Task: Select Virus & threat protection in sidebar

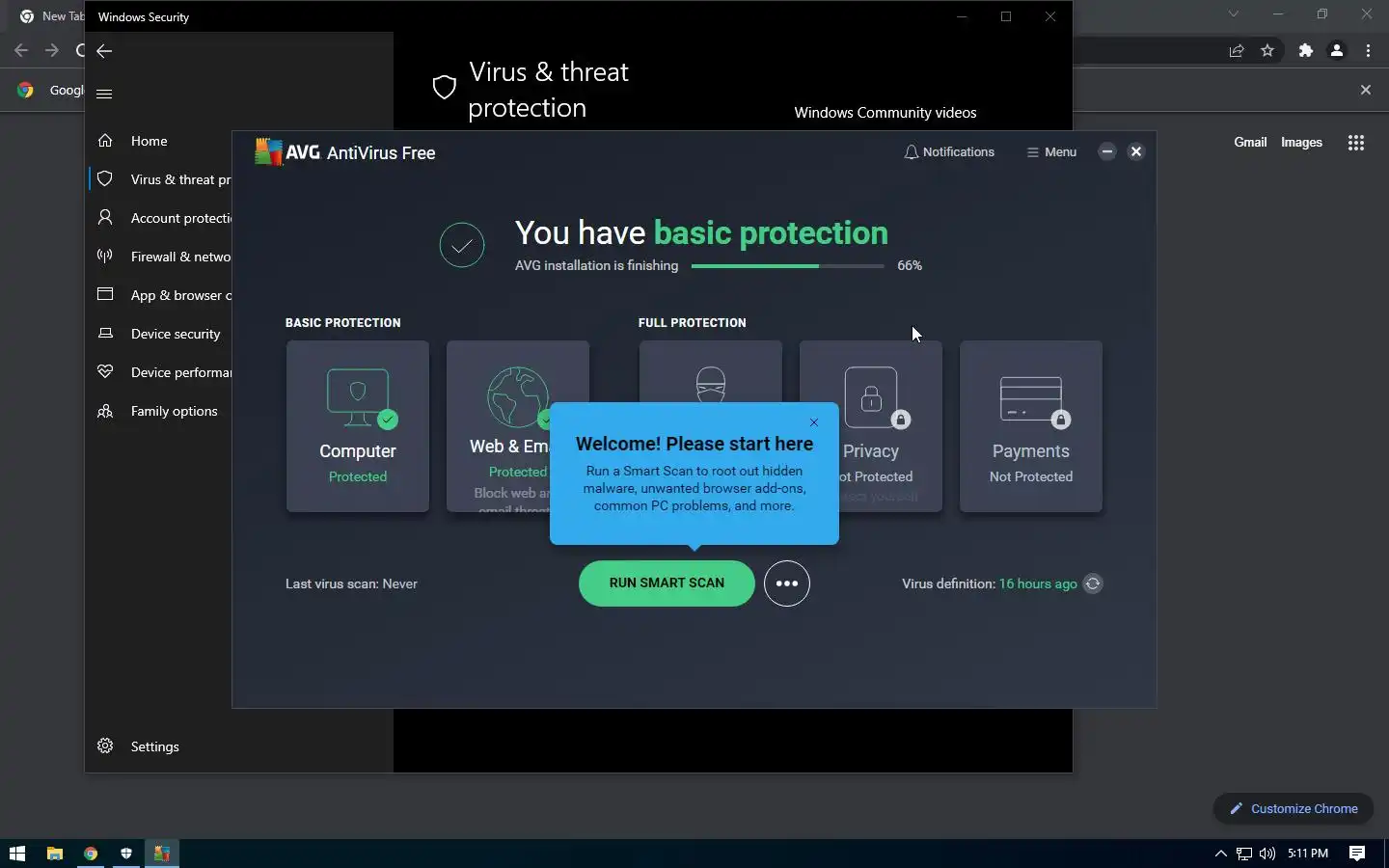Action: (x=159, y=179)
